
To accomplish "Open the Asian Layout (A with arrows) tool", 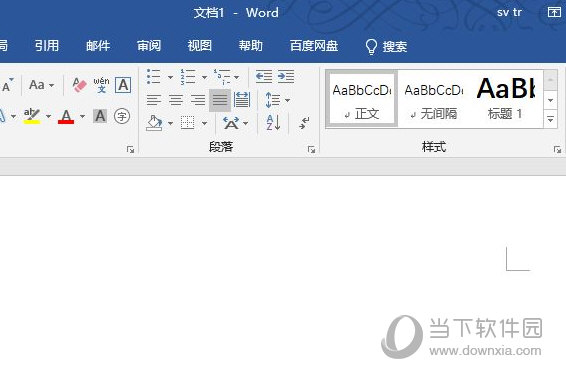I will 231,123.
